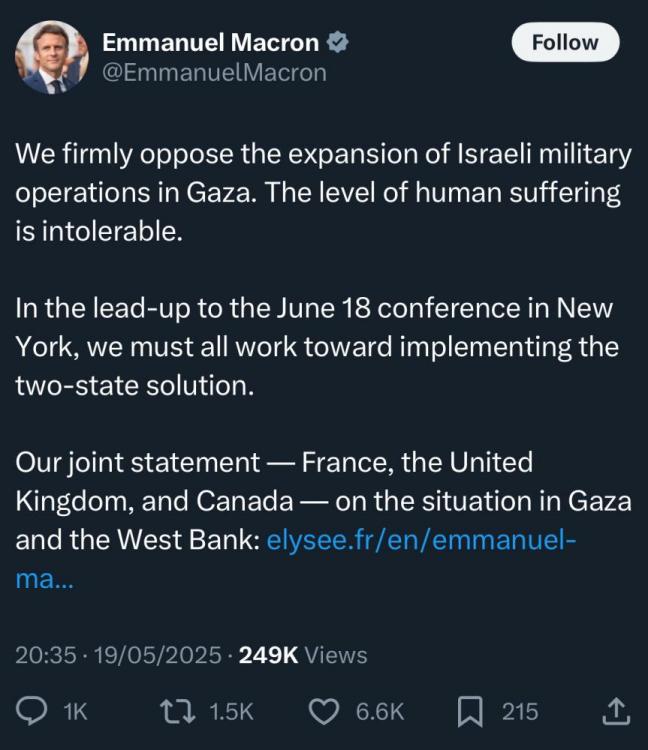Click the paragraph about the June 18 conference
Screen dimensions: 648x750
[317, 347]
